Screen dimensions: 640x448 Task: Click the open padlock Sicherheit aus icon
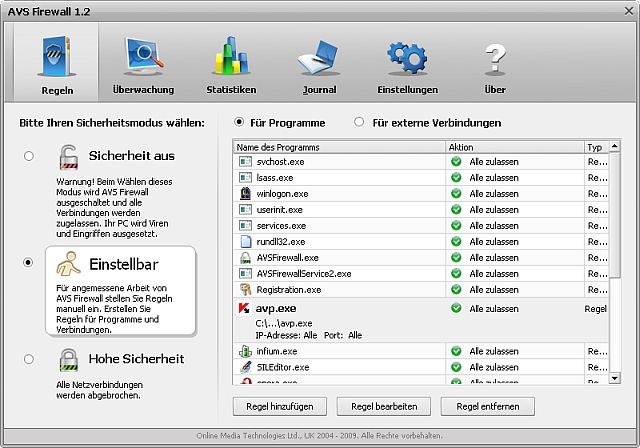69,157
